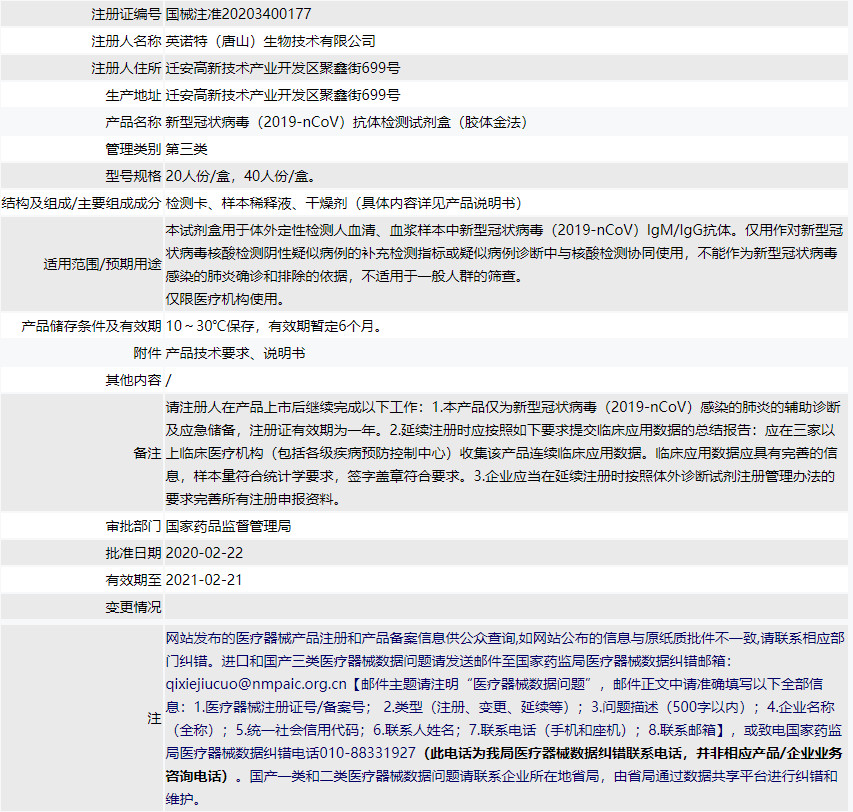Click the label "注" beside the notice
This screenshot has width=853, height=812.
[x=154, y=718]
